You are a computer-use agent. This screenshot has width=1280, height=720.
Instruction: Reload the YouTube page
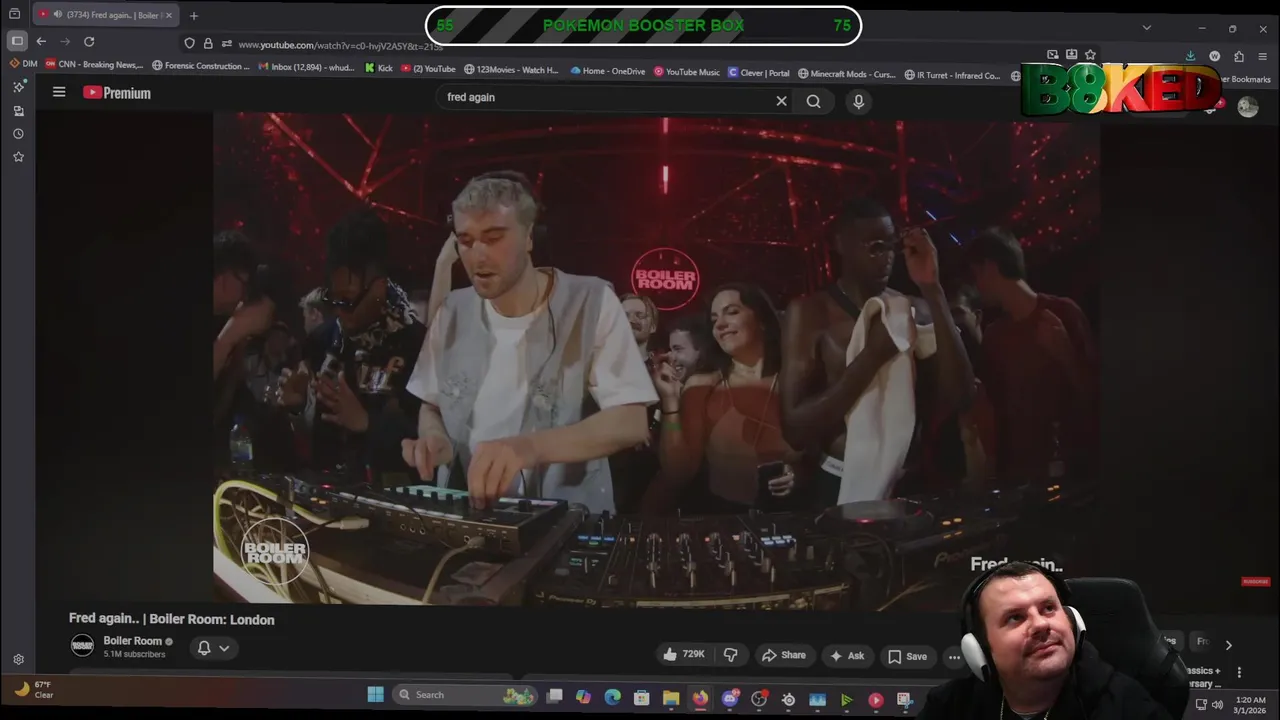click(x=89, y=41)
